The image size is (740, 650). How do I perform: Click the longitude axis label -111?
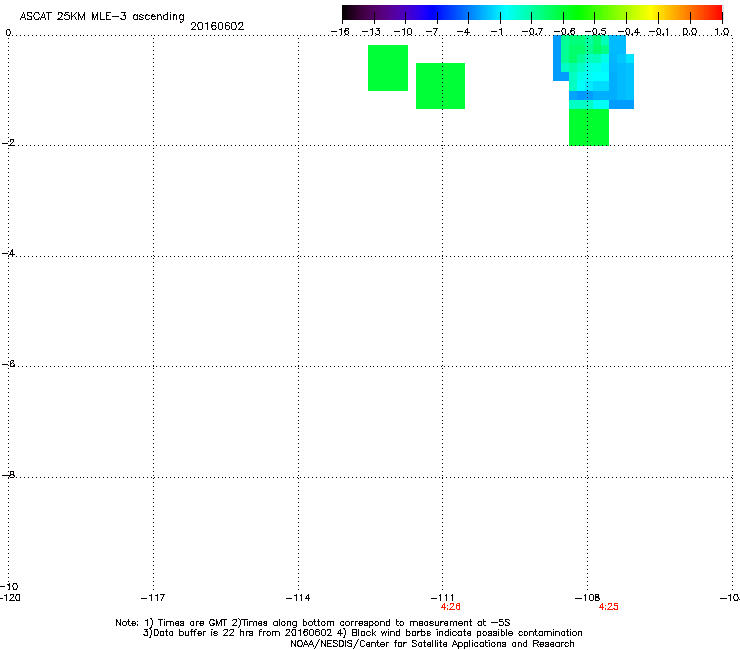(442, 598)
